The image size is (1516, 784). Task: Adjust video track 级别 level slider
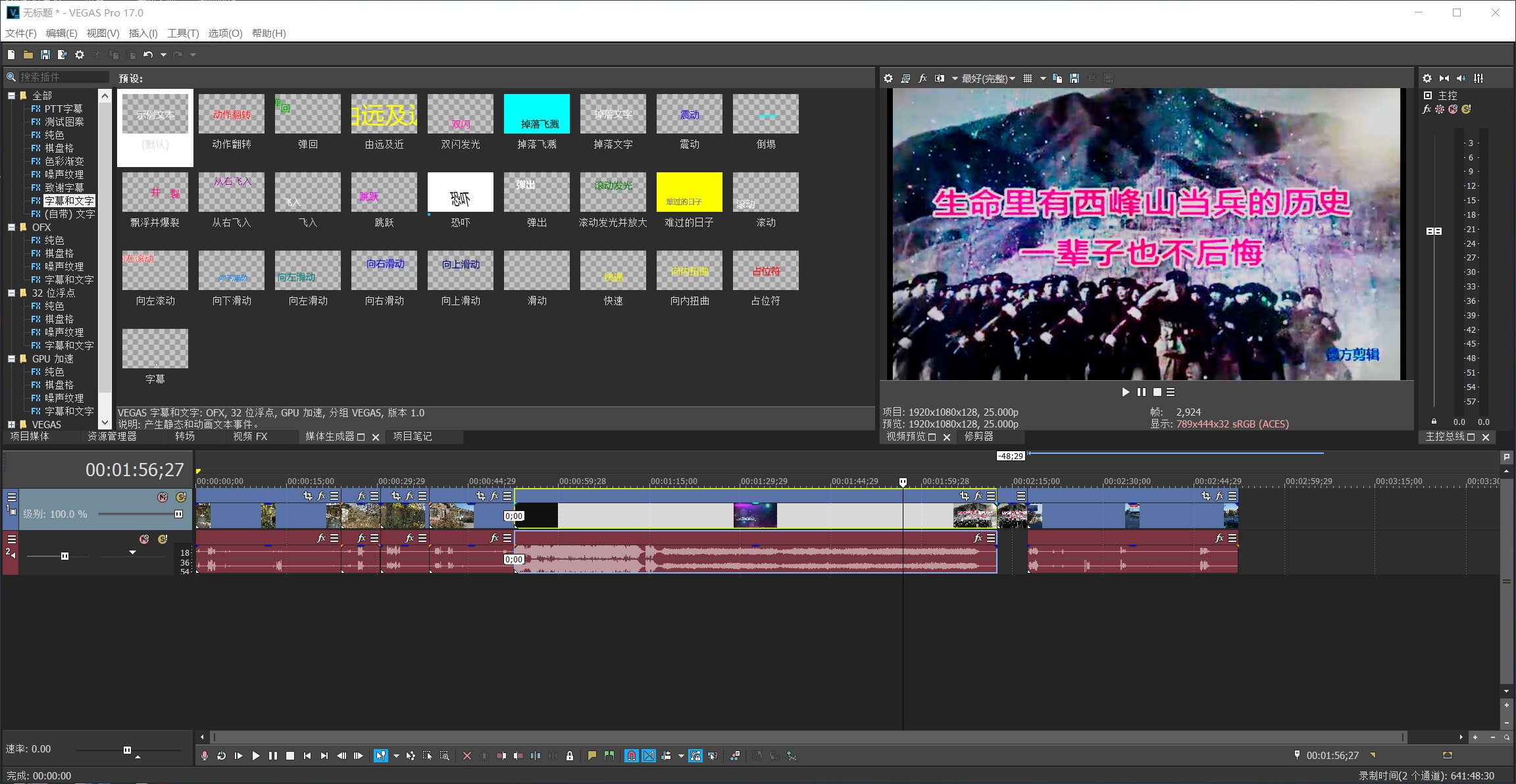point(178,514)
